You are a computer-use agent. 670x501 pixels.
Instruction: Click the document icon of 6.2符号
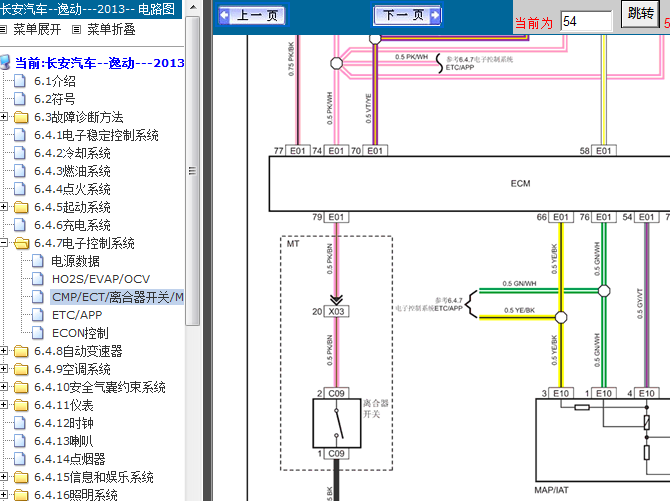(x=20, y=99)
